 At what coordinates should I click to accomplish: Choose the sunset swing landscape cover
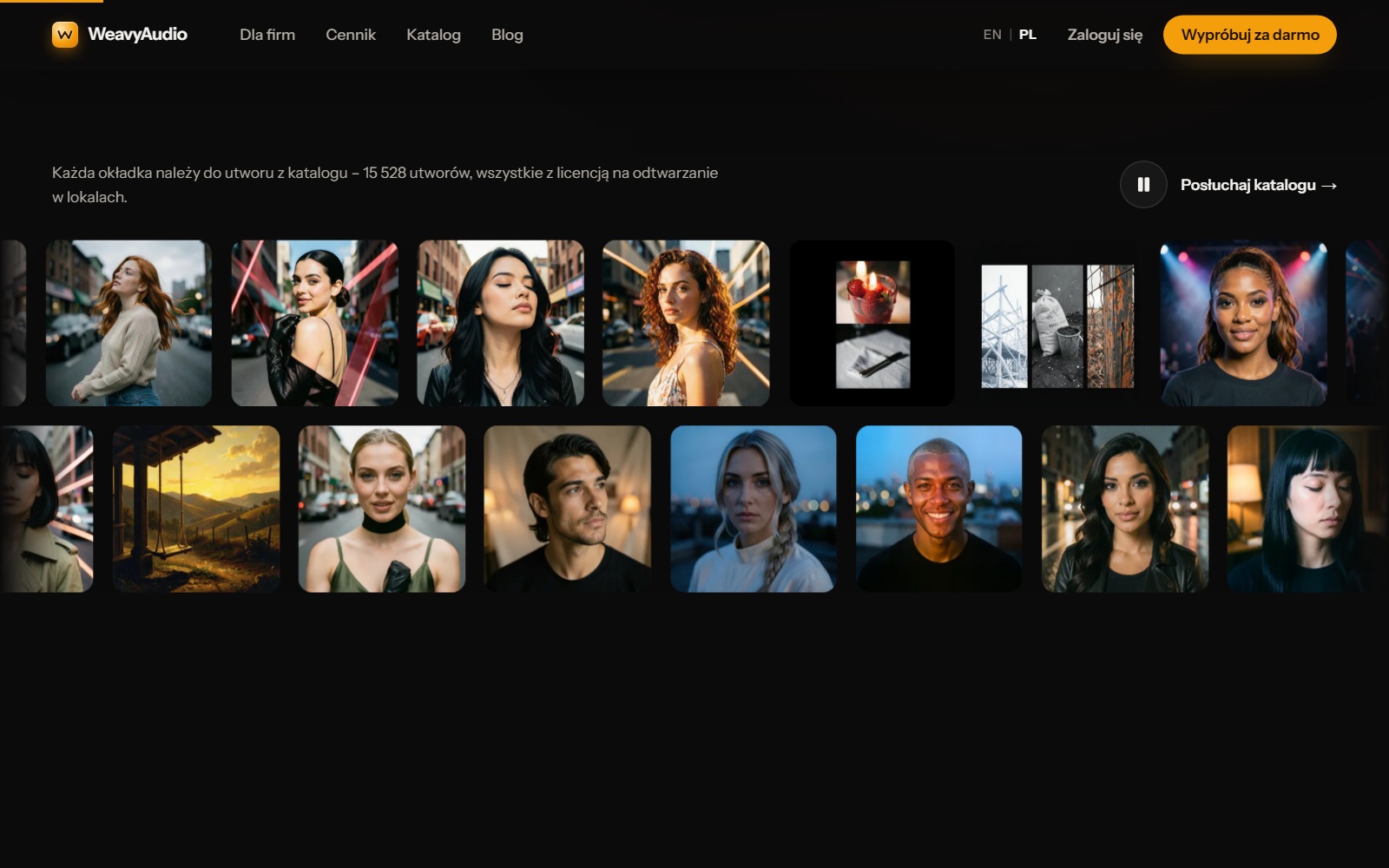point(196,509)
